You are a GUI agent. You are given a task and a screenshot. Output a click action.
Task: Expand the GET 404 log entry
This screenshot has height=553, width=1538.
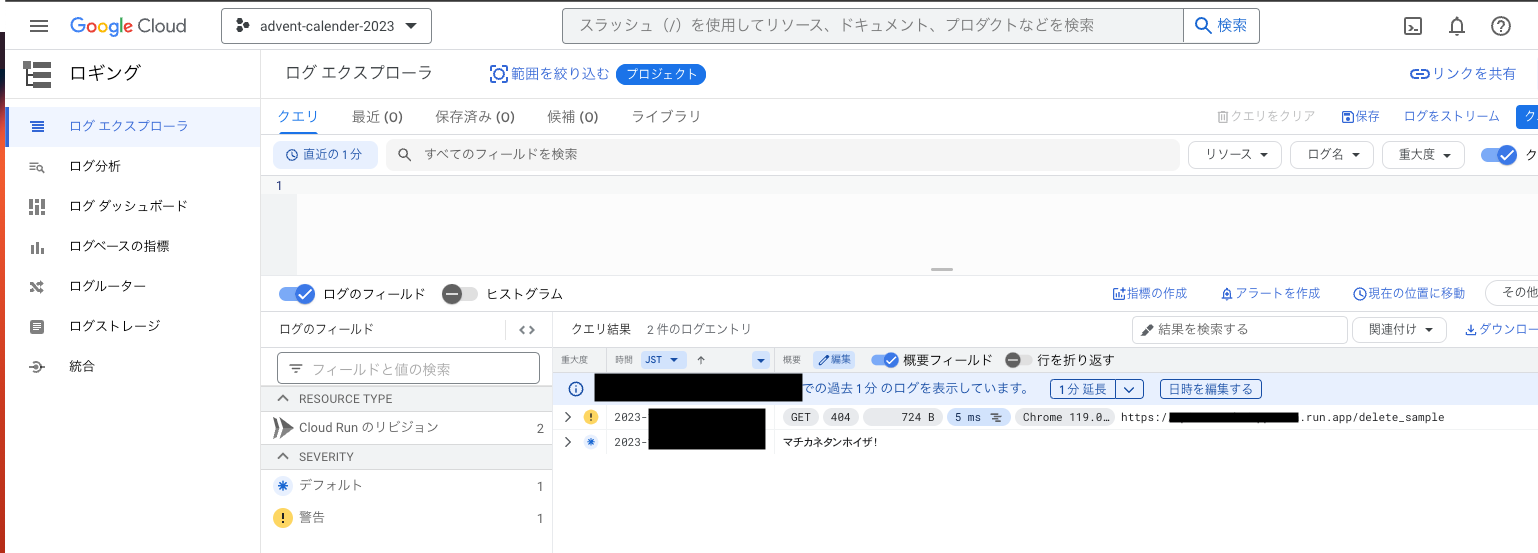click(568, 417)
